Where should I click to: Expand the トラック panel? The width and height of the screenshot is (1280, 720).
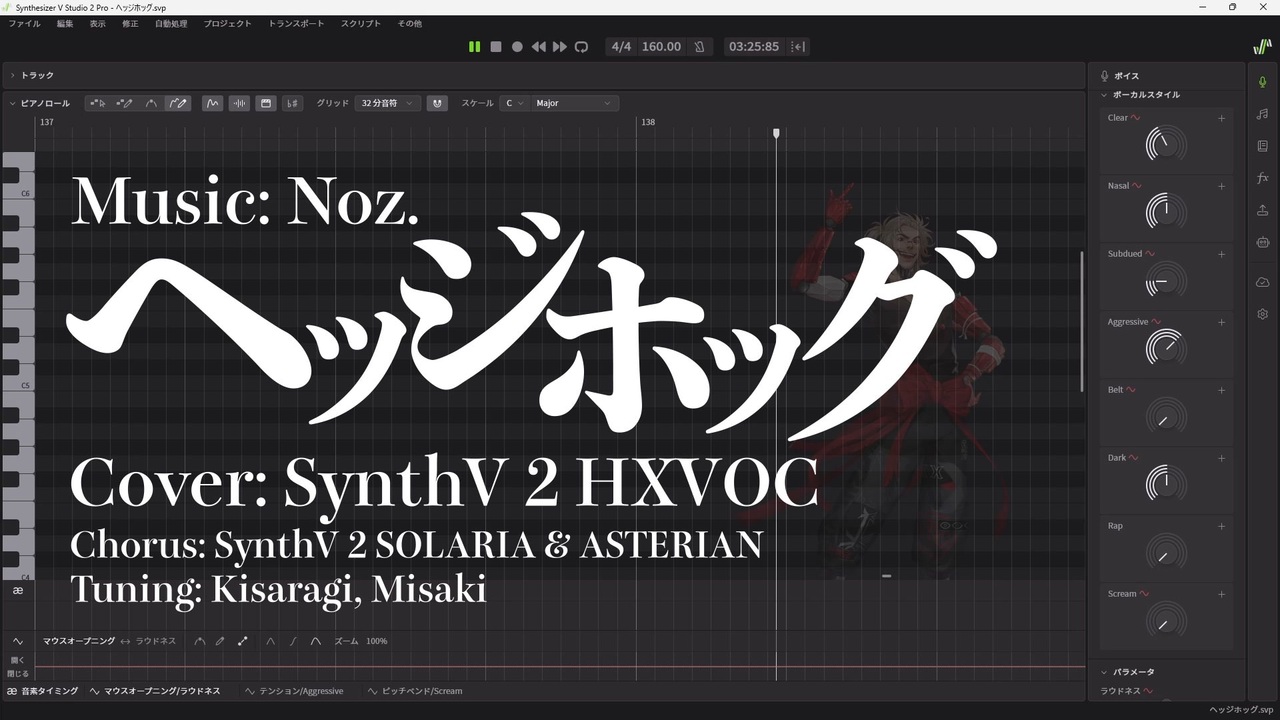12,75
